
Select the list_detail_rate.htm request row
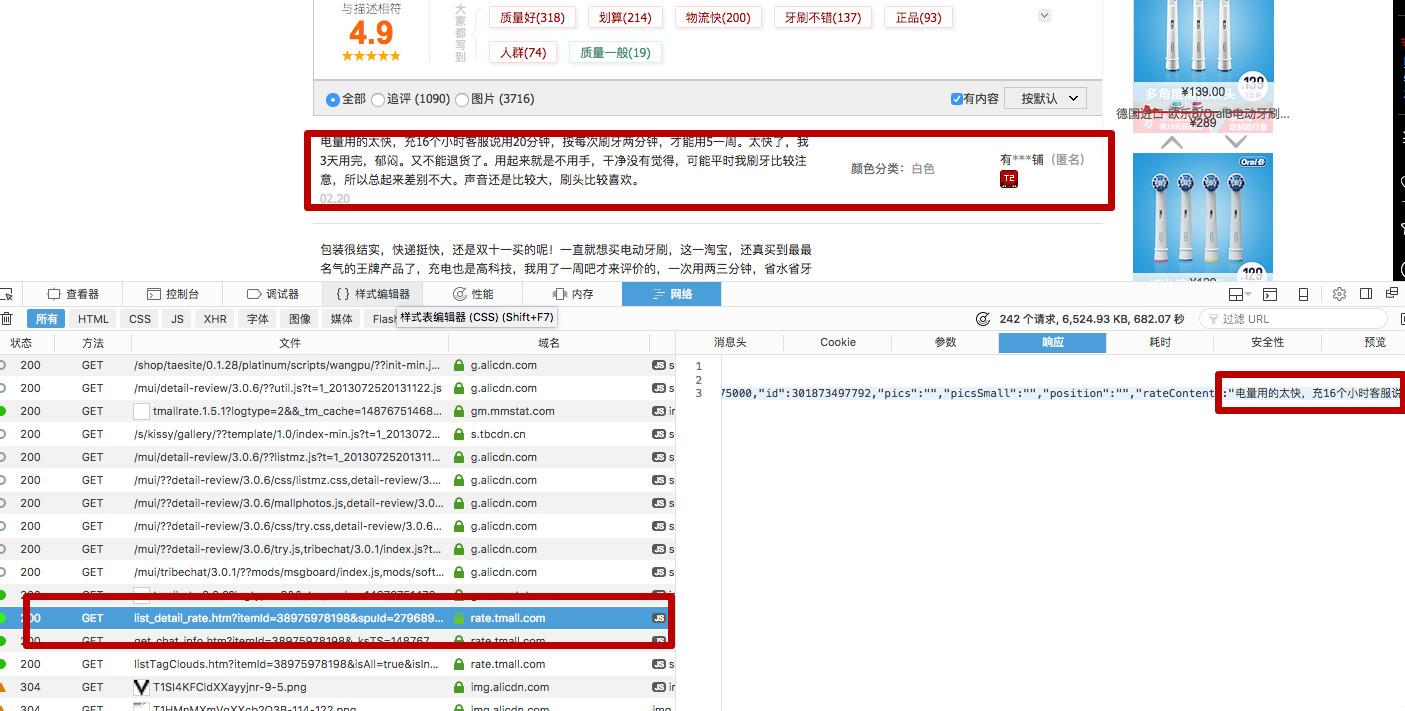click(337, 618)
